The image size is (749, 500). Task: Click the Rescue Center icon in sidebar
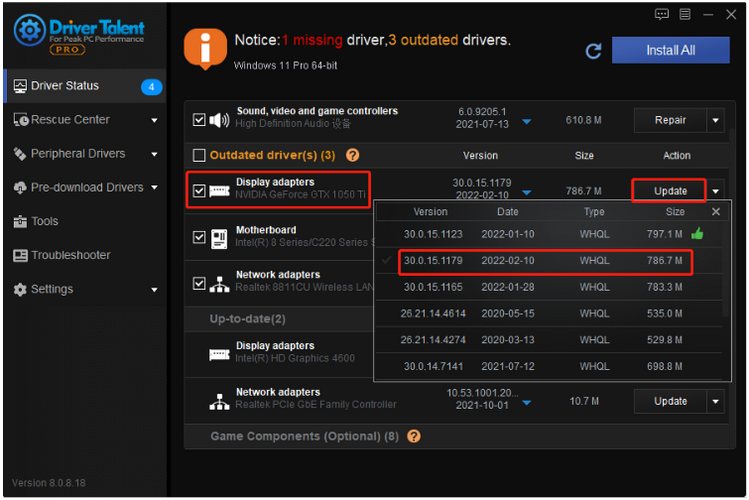pos(21,120)
